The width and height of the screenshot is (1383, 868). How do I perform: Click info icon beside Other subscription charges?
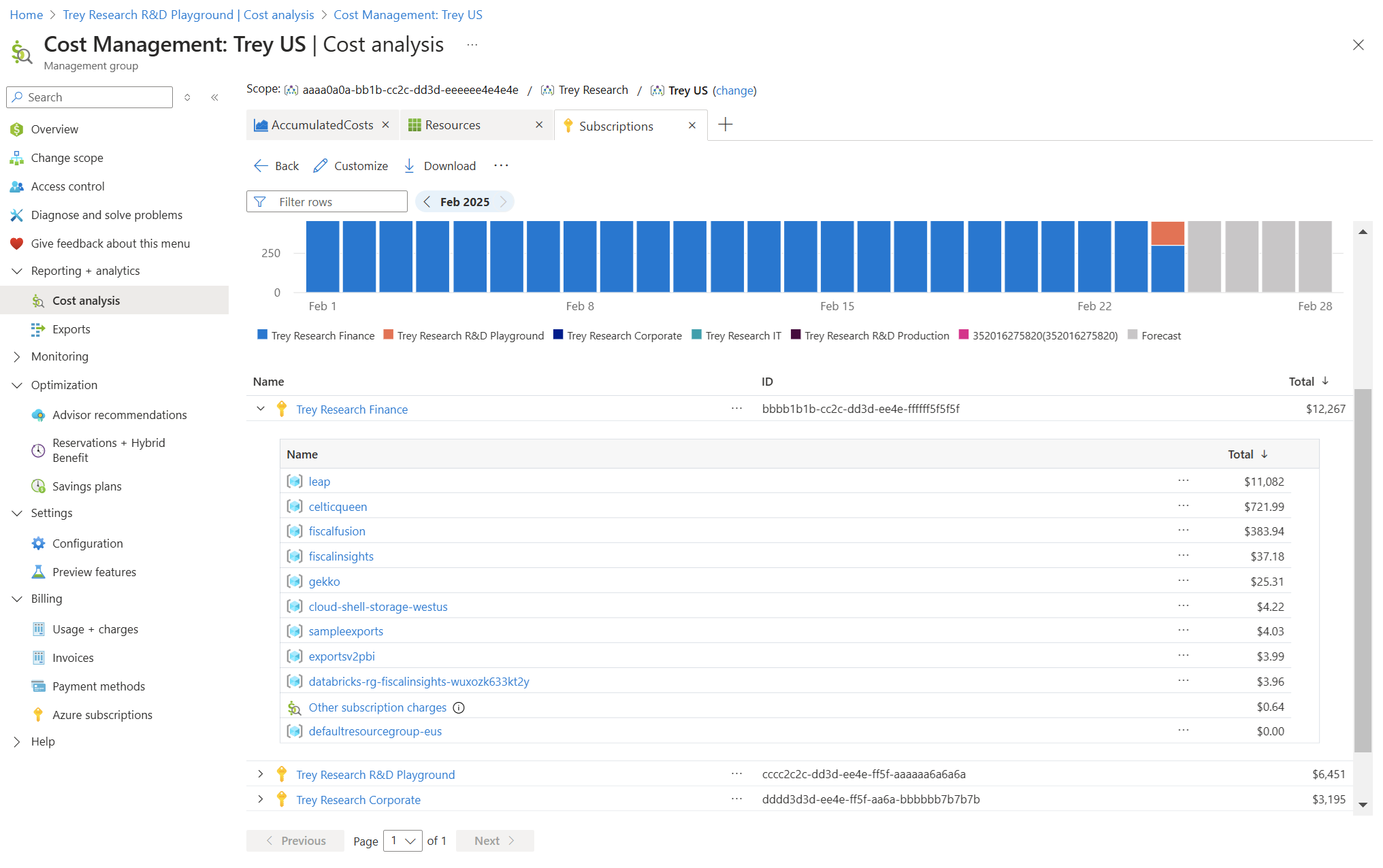pos(459,707)
